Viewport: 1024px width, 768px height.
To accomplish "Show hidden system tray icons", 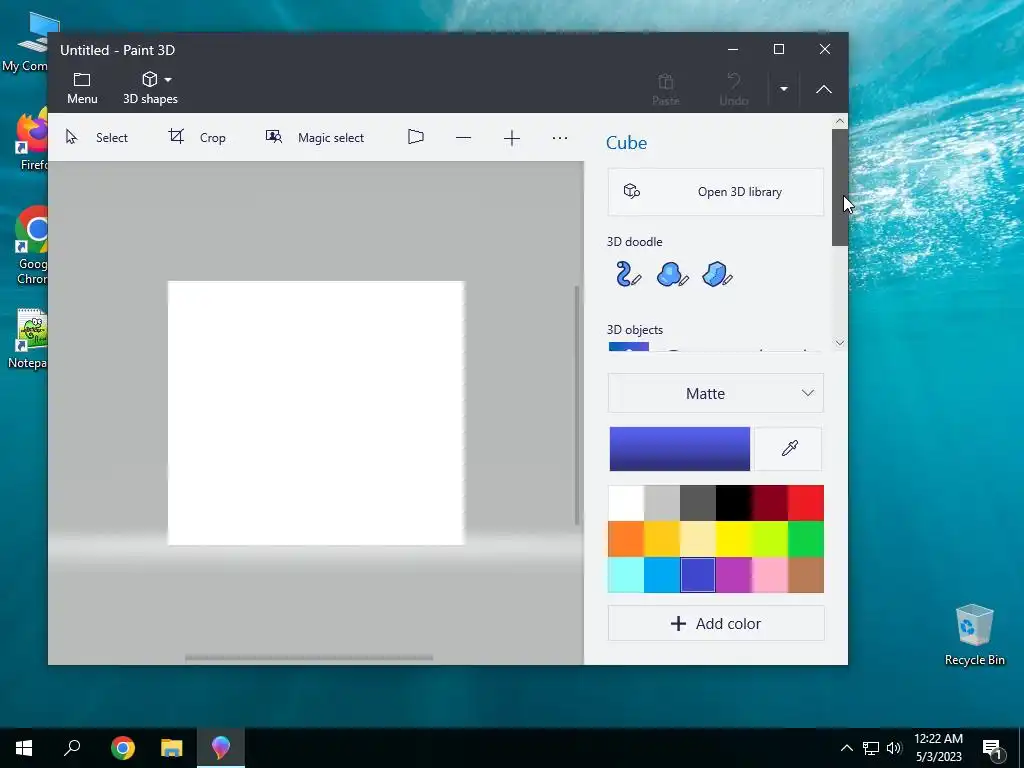I will pyautogui.click(x=846, y=748).
